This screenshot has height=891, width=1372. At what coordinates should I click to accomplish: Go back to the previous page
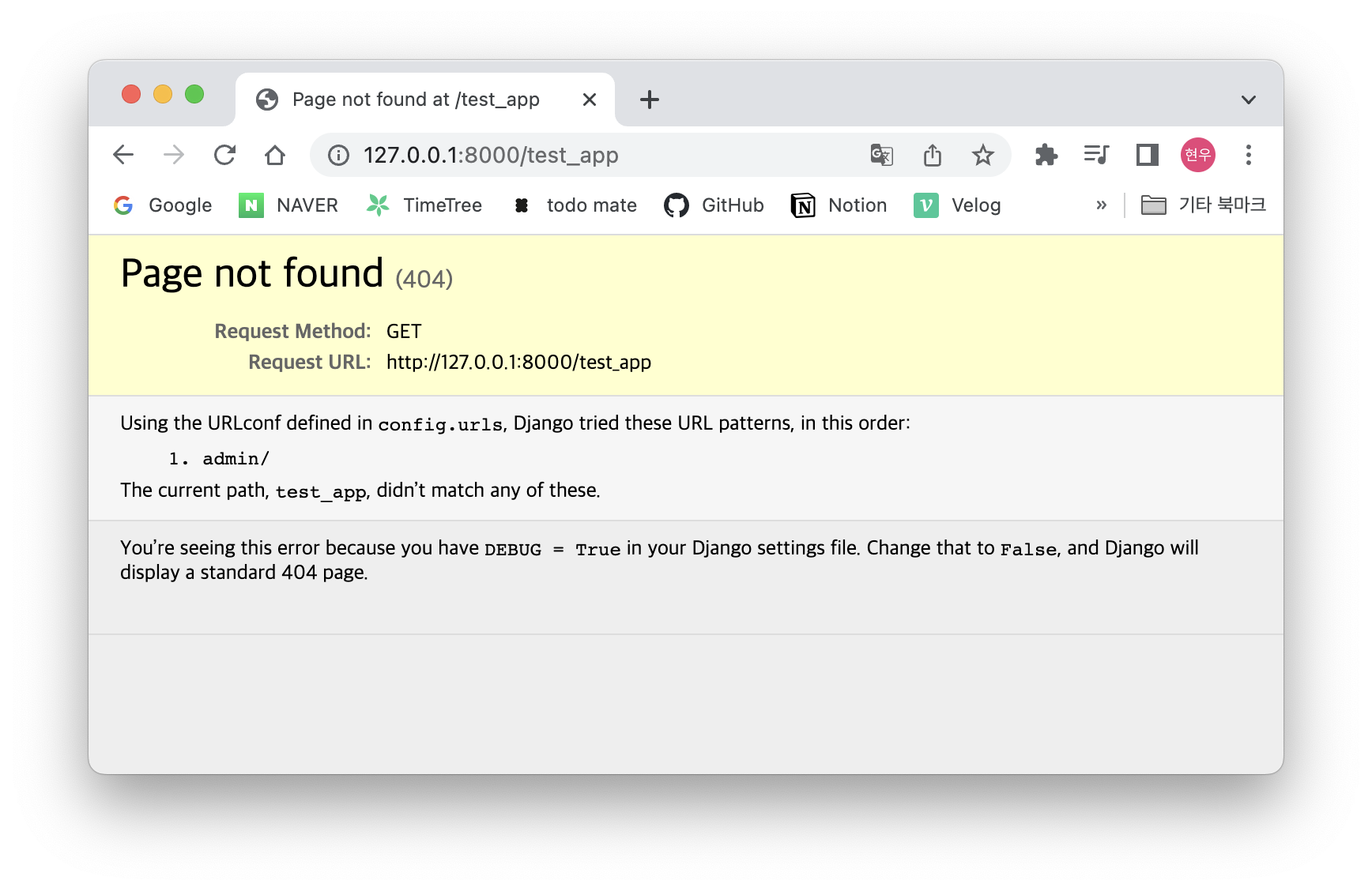(123, 155)
